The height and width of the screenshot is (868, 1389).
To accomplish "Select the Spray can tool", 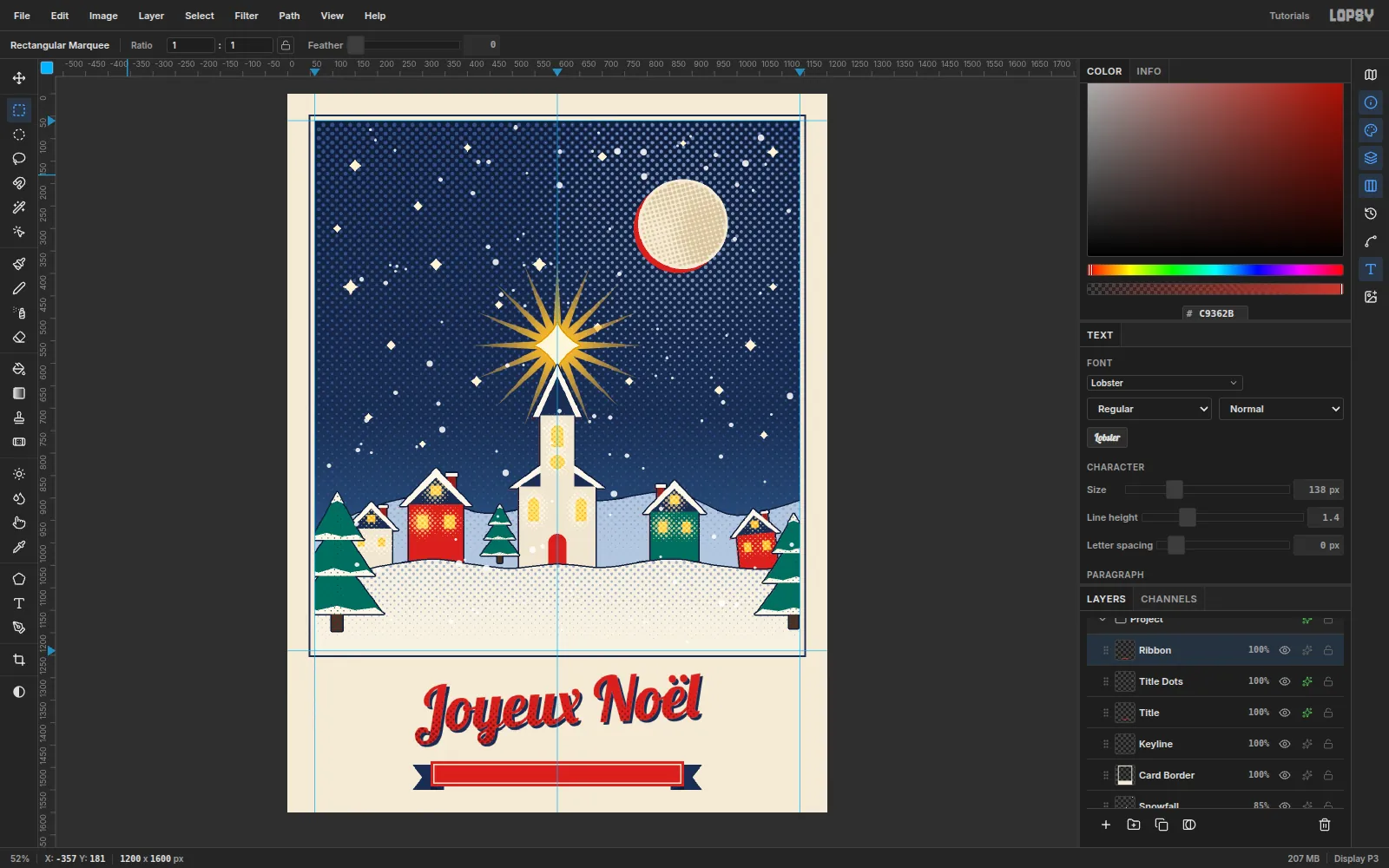I will tap(19, 312).
